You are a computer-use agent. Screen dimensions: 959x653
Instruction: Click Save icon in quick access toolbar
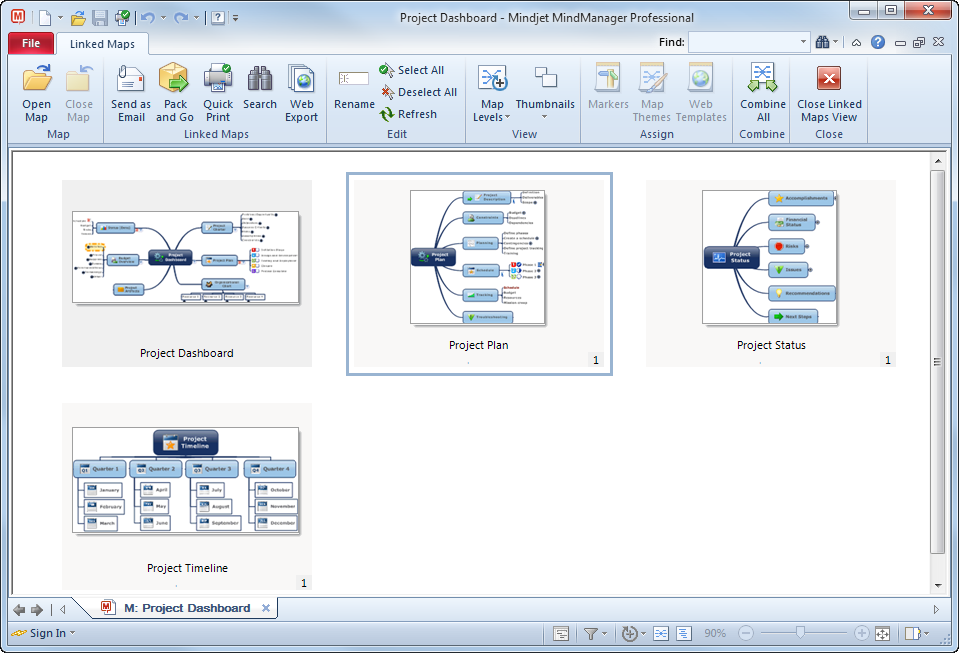click(100, 18)
